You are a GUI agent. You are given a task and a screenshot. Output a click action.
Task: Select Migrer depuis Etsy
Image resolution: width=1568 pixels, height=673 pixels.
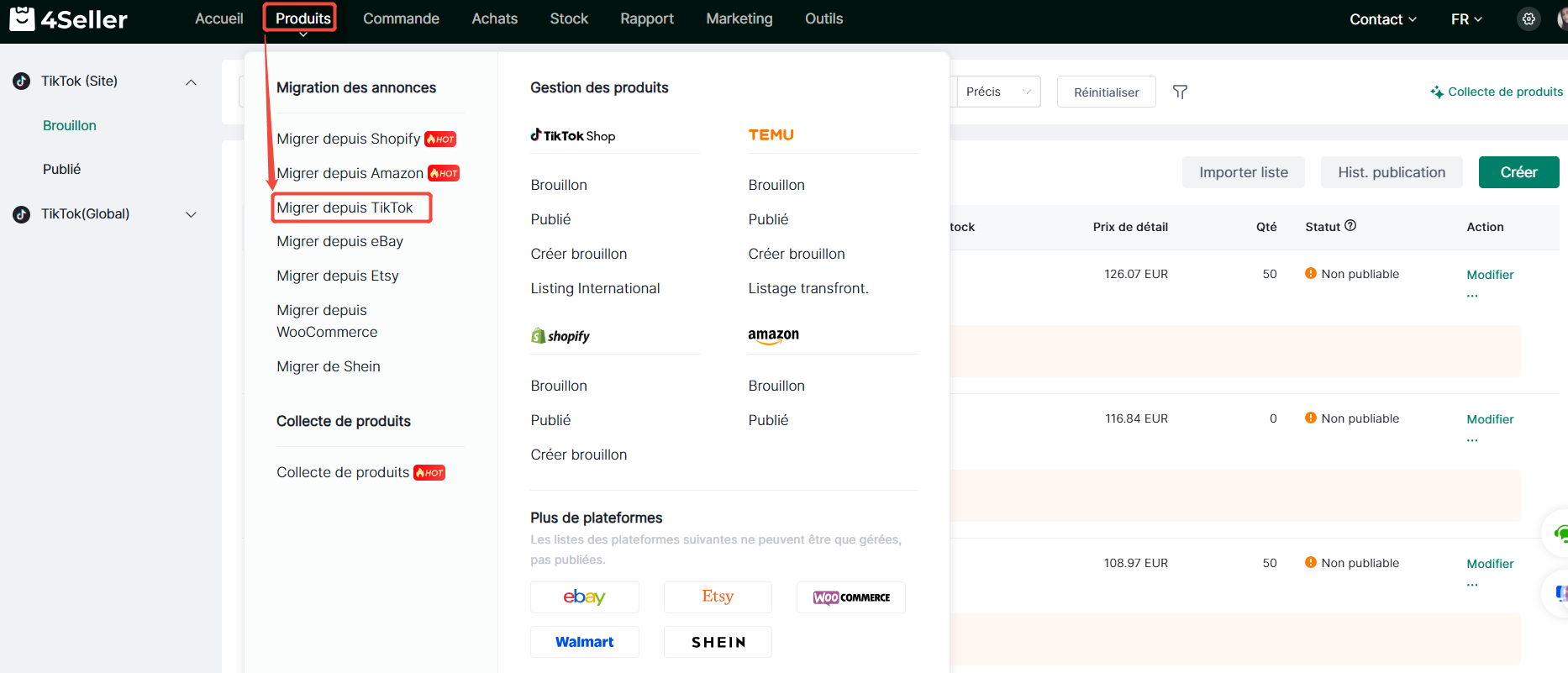(x=338, y=276)
